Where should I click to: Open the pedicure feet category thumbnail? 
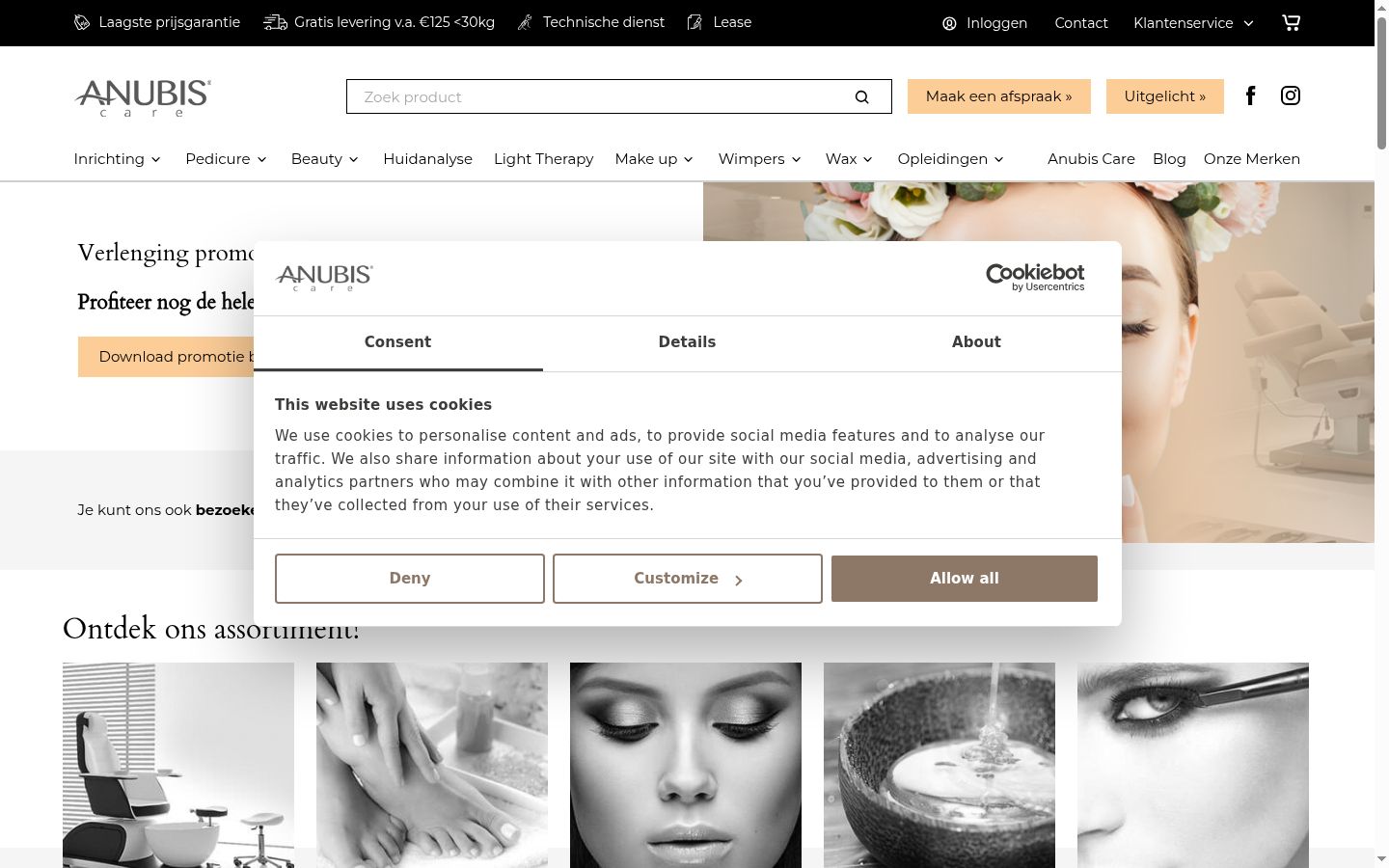pyautogui.click(x=432, y=765)
